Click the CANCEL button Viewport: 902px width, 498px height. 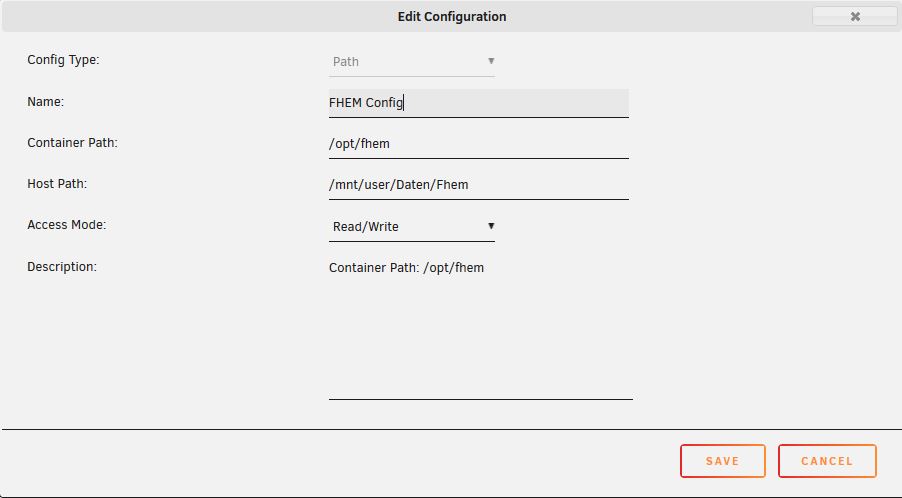click(827, 461)
